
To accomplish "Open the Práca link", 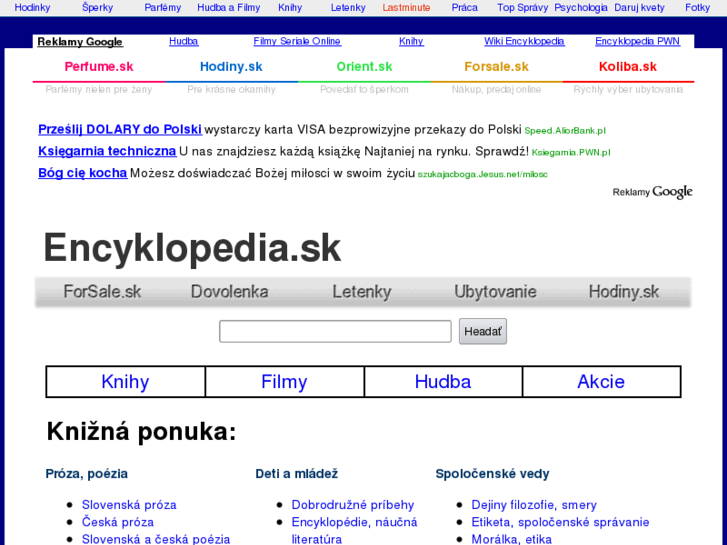I will [x=465, y=7].
